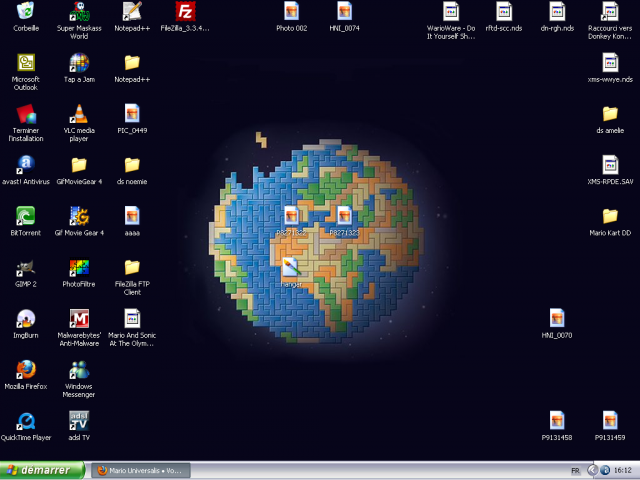
Task: Click the 16:12 taskbar clock
Action: click(623, 471)
